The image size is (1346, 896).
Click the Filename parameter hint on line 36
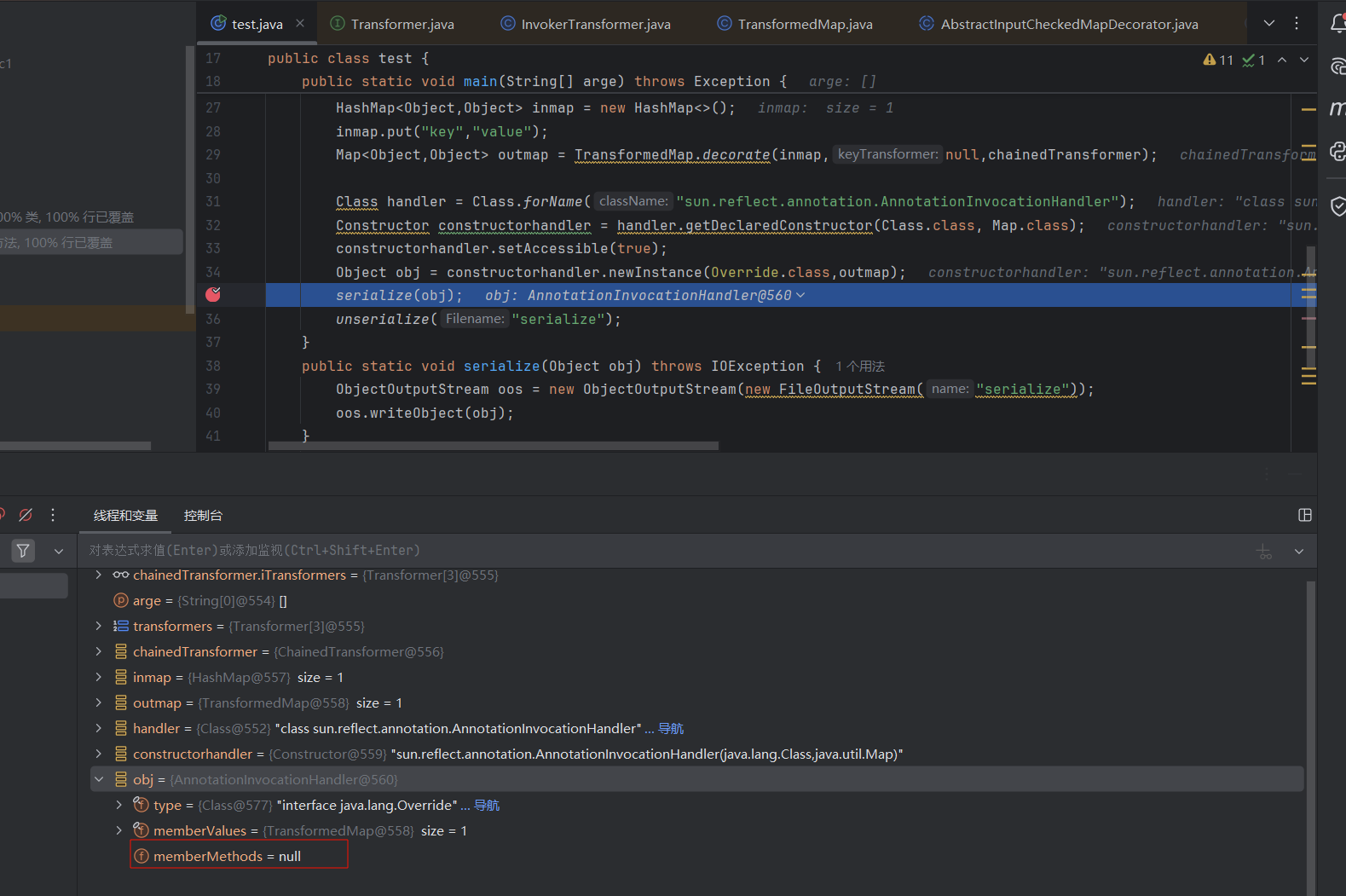[x=475, y=319]
